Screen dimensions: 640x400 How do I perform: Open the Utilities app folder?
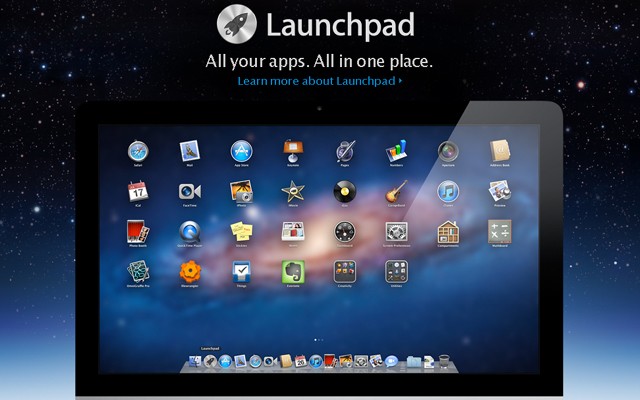(396, 272)
